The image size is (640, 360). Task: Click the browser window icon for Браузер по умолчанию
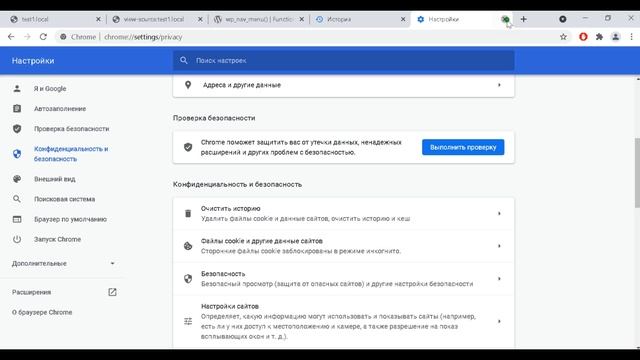click(x=17, y=219)
